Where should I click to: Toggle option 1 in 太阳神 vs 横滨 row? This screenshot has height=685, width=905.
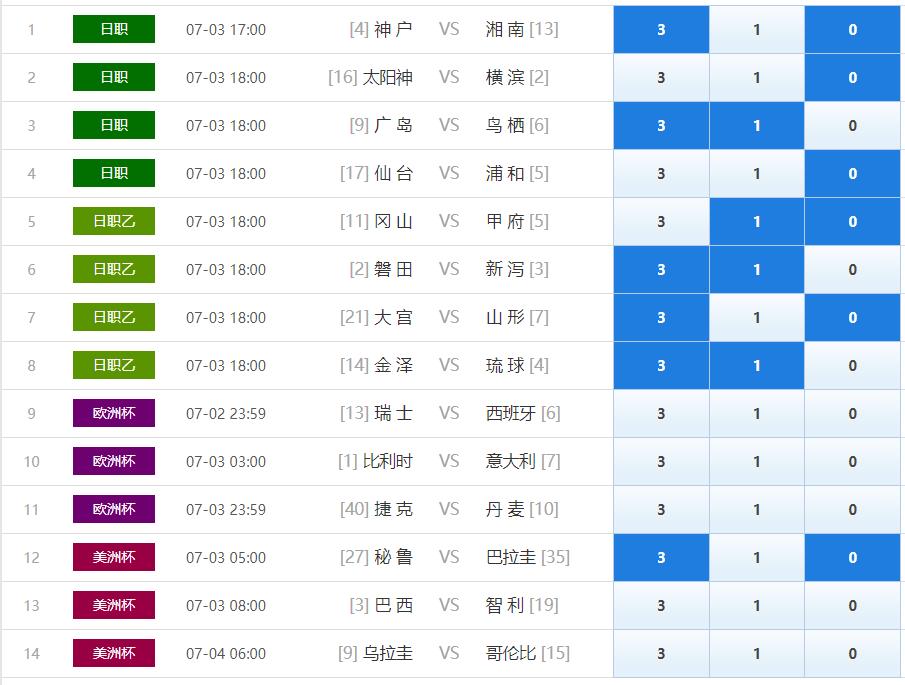click(756, 78)
